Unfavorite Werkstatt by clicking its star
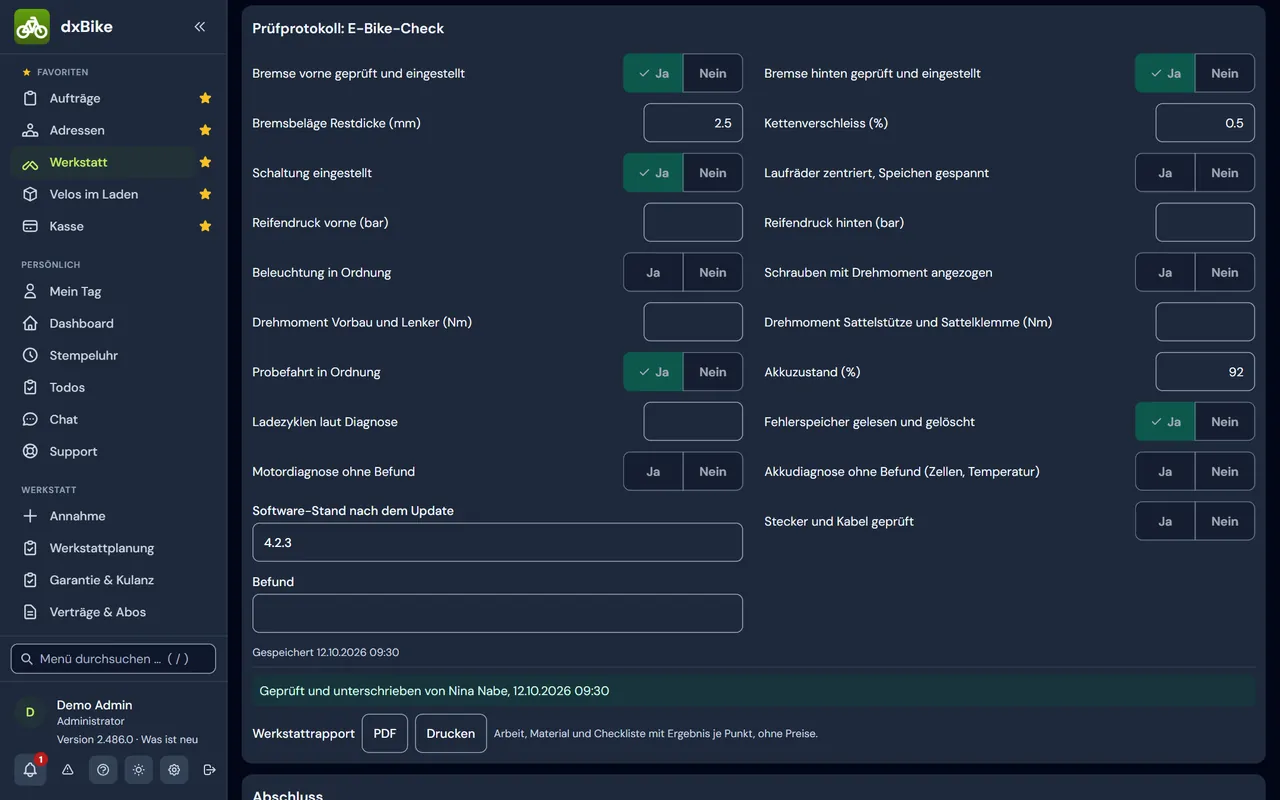Image resolution: width=1280 pixels, height=800 pixels. [x=205, y=162]
